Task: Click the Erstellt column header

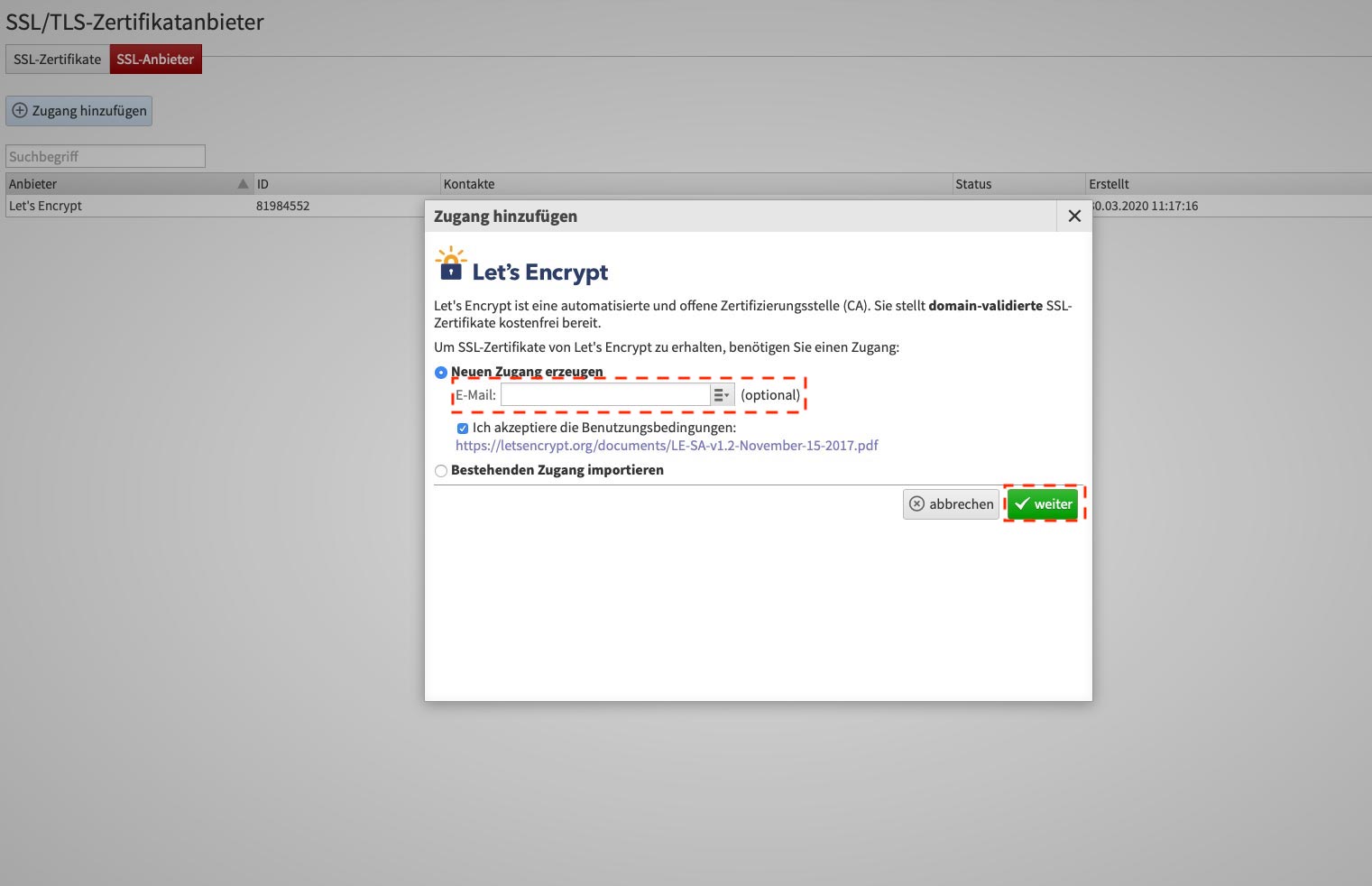Action: (x=1229, y=184)
